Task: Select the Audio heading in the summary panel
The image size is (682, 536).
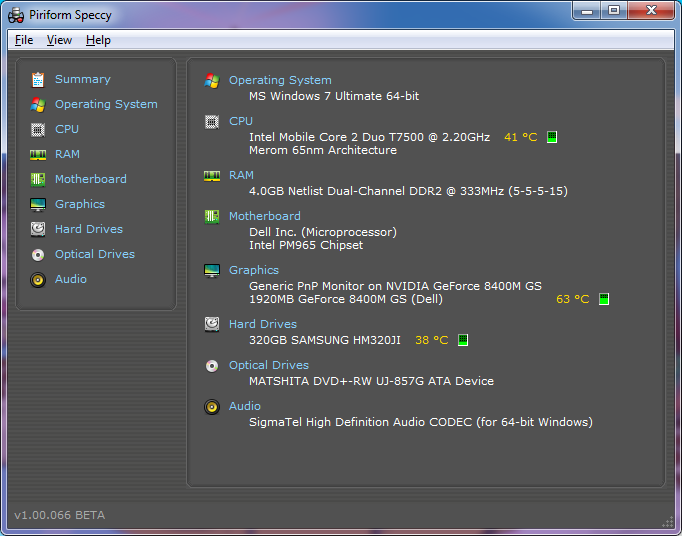Action: click(244, 406)
